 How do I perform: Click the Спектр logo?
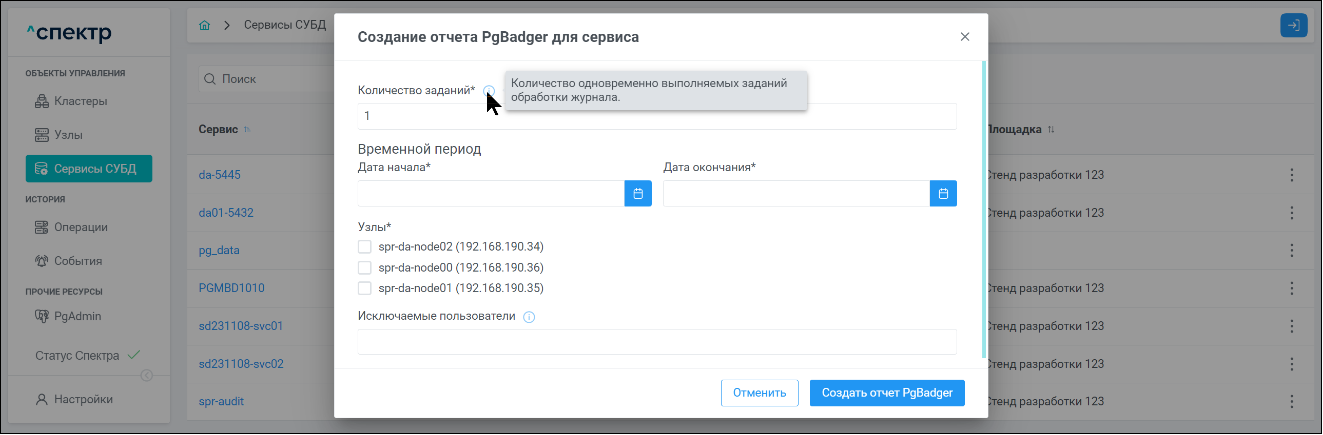(70, 35)
